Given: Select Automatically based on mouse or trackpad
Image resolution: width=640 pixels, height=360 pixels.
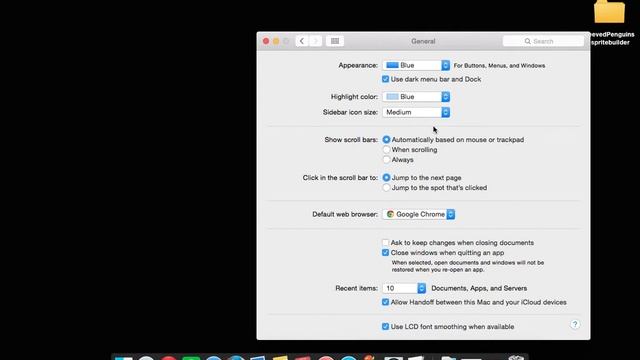Looking at the screenshot, I should coord(386,140).
